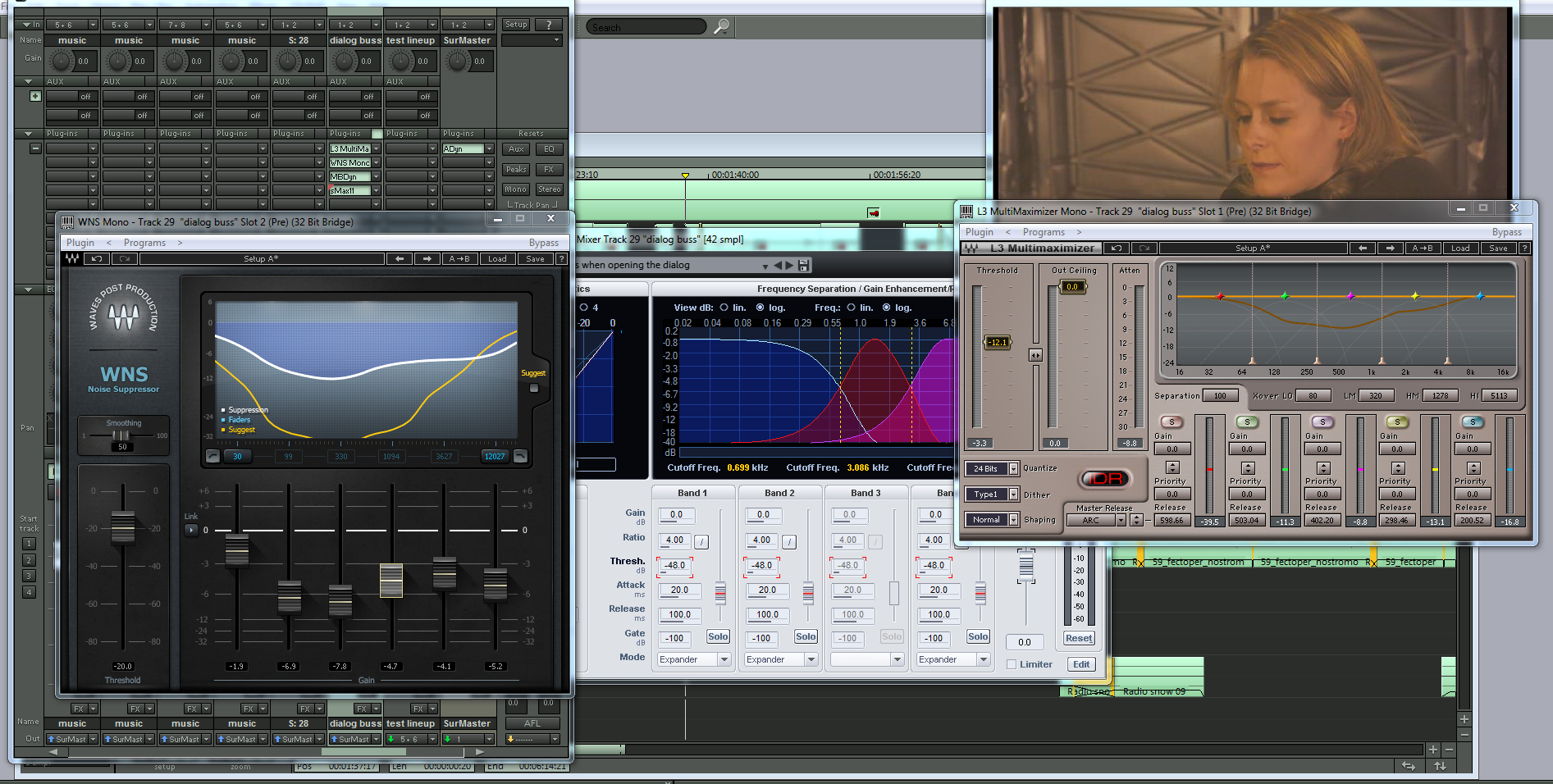1553x784 pixels.
Task: Enable the Limiter checkbox
Action: (x=1012, y=664)
